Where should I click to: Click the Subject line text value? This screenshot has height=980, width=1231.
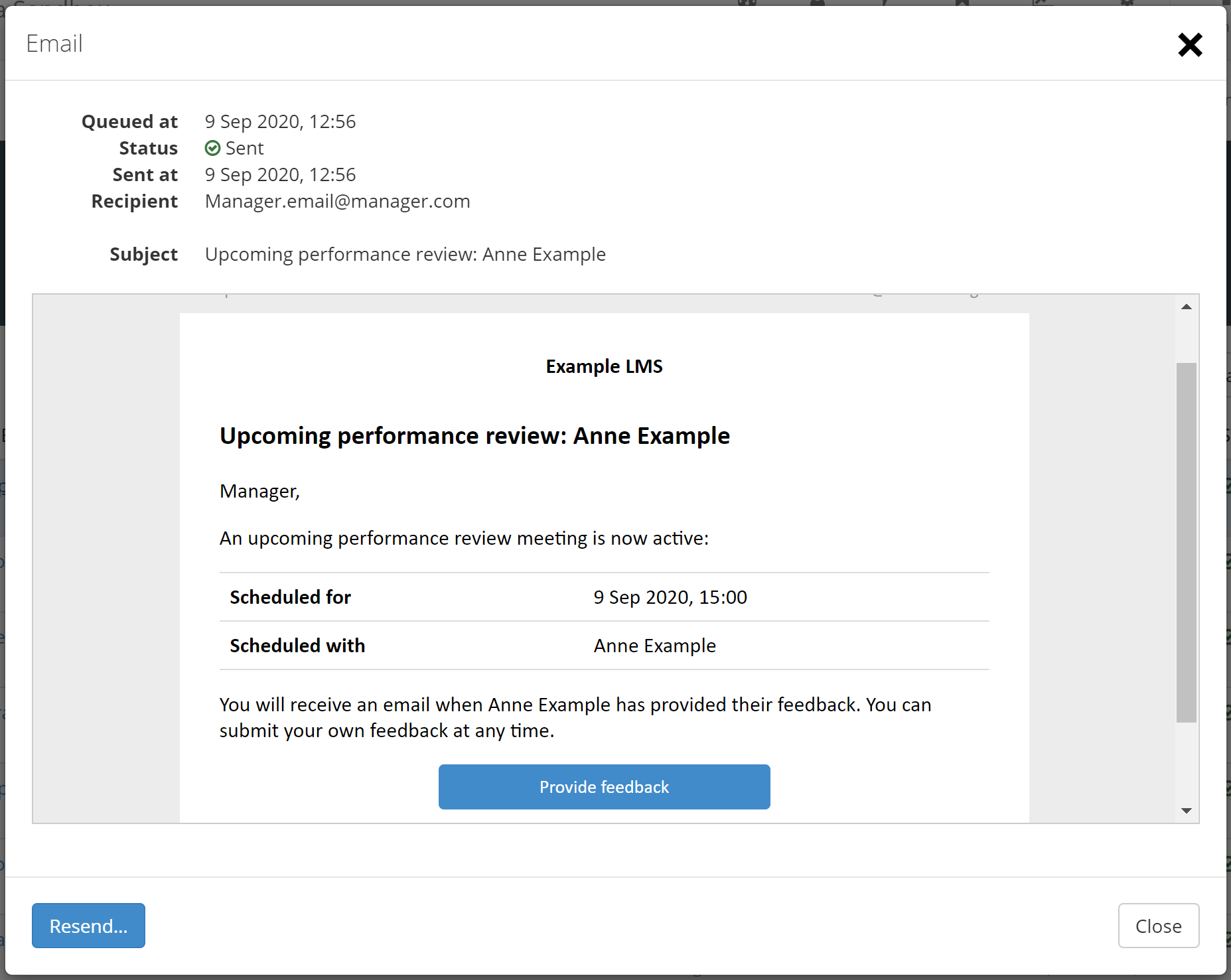[405, 254]
